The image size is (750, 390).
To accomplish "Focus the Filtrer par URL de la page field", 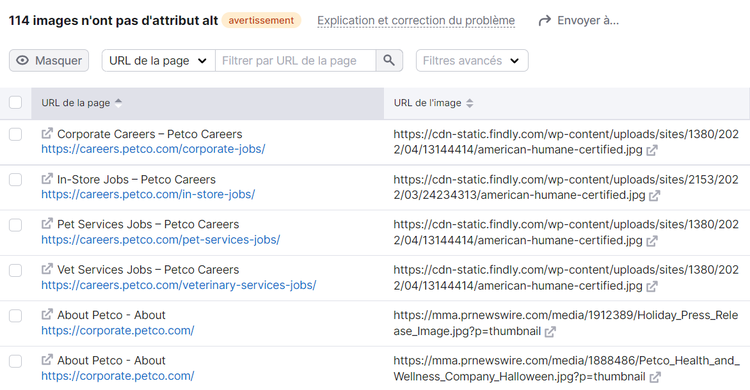I will pyautogui.click(x=296, y=60).
